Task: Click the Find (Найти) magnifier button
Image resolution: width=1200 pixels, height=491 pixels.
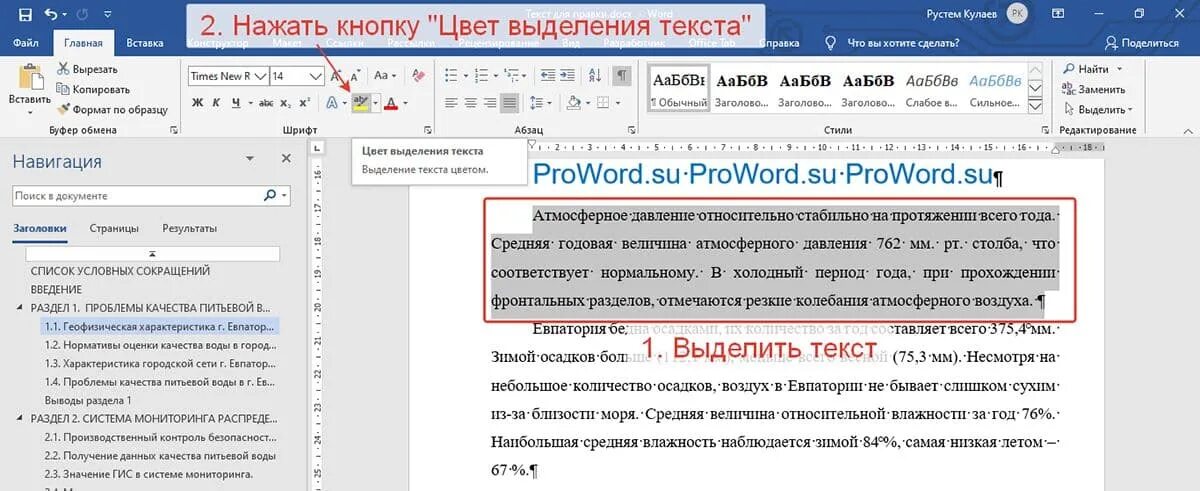Action: [1086, 69]
